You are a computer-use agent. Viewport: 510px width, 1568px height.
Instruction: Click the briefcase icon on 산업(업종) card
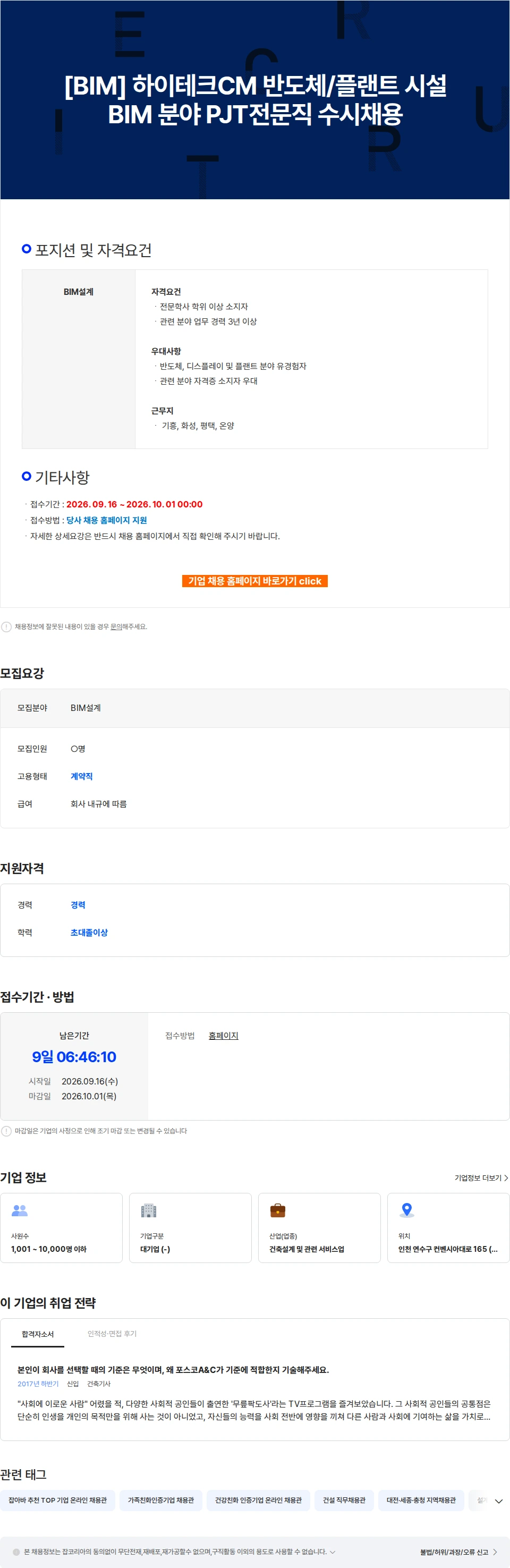tap(277, 1210)
